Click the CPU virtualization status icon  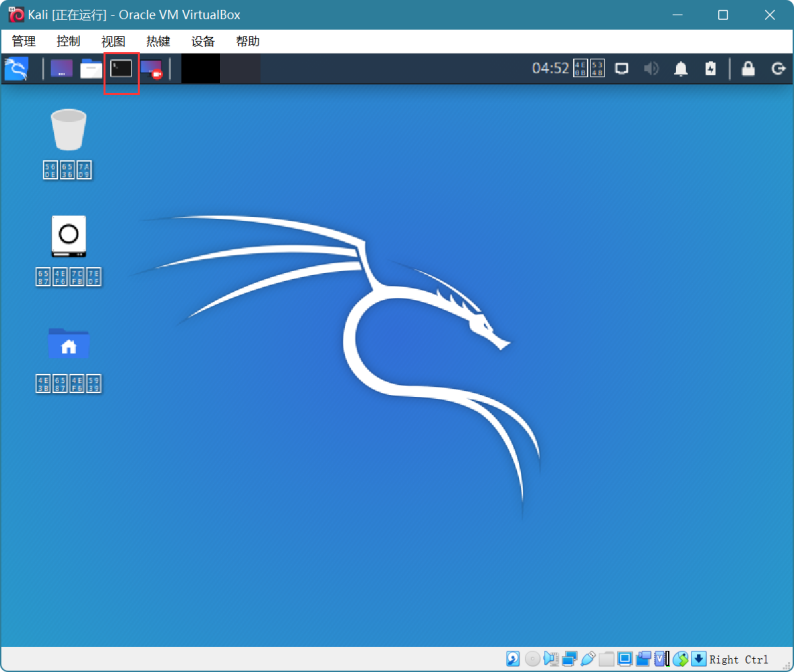(662, 659)
